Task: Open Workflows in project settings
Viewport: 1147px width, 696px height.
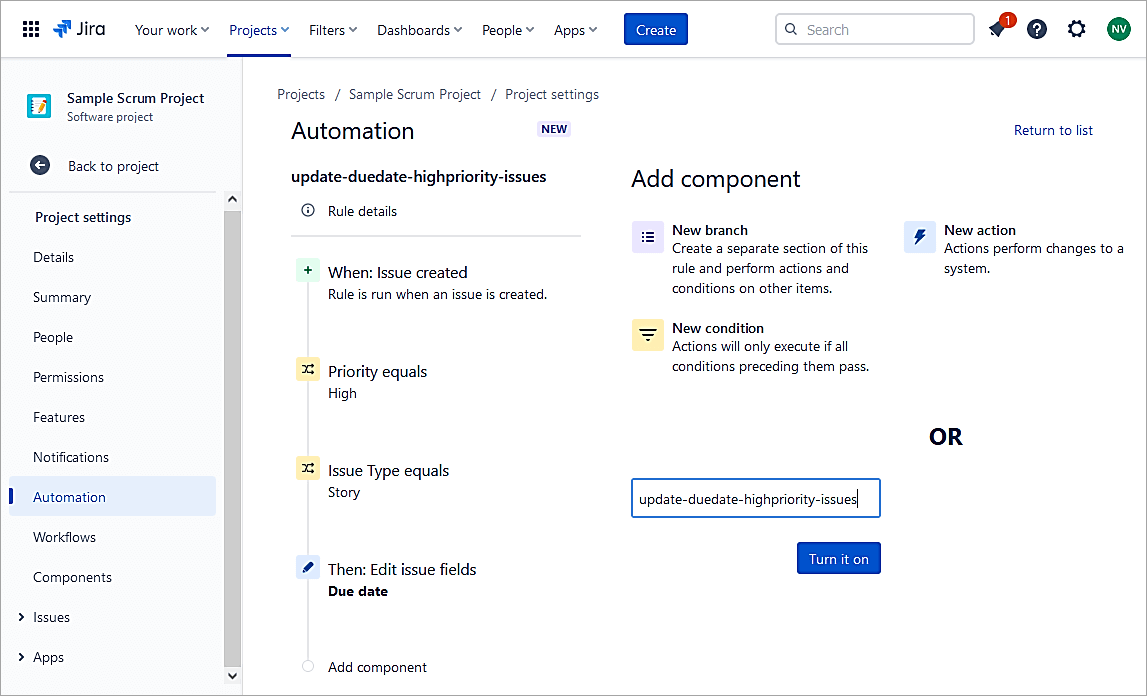Action: click(64, 537)
